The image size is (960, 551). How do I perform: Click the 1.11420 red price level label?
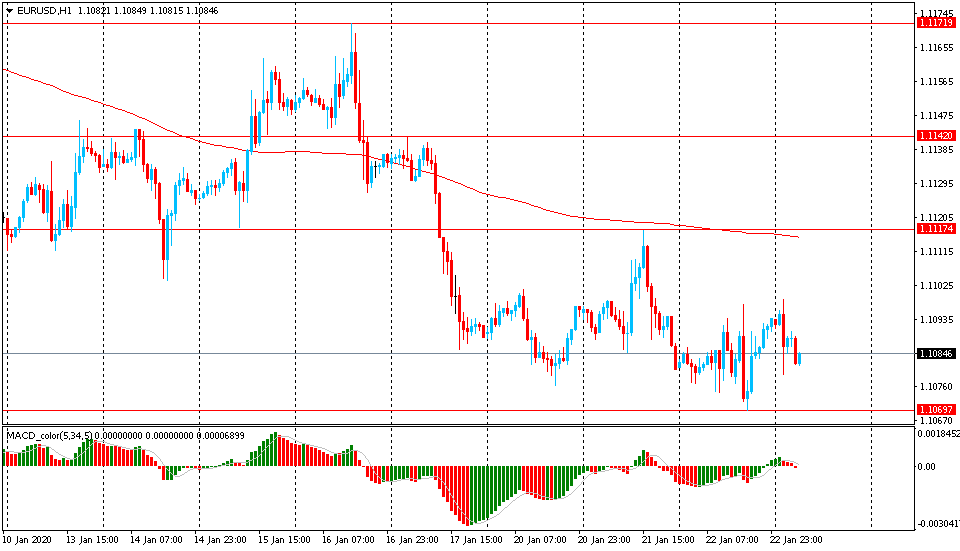coord(936,136)
